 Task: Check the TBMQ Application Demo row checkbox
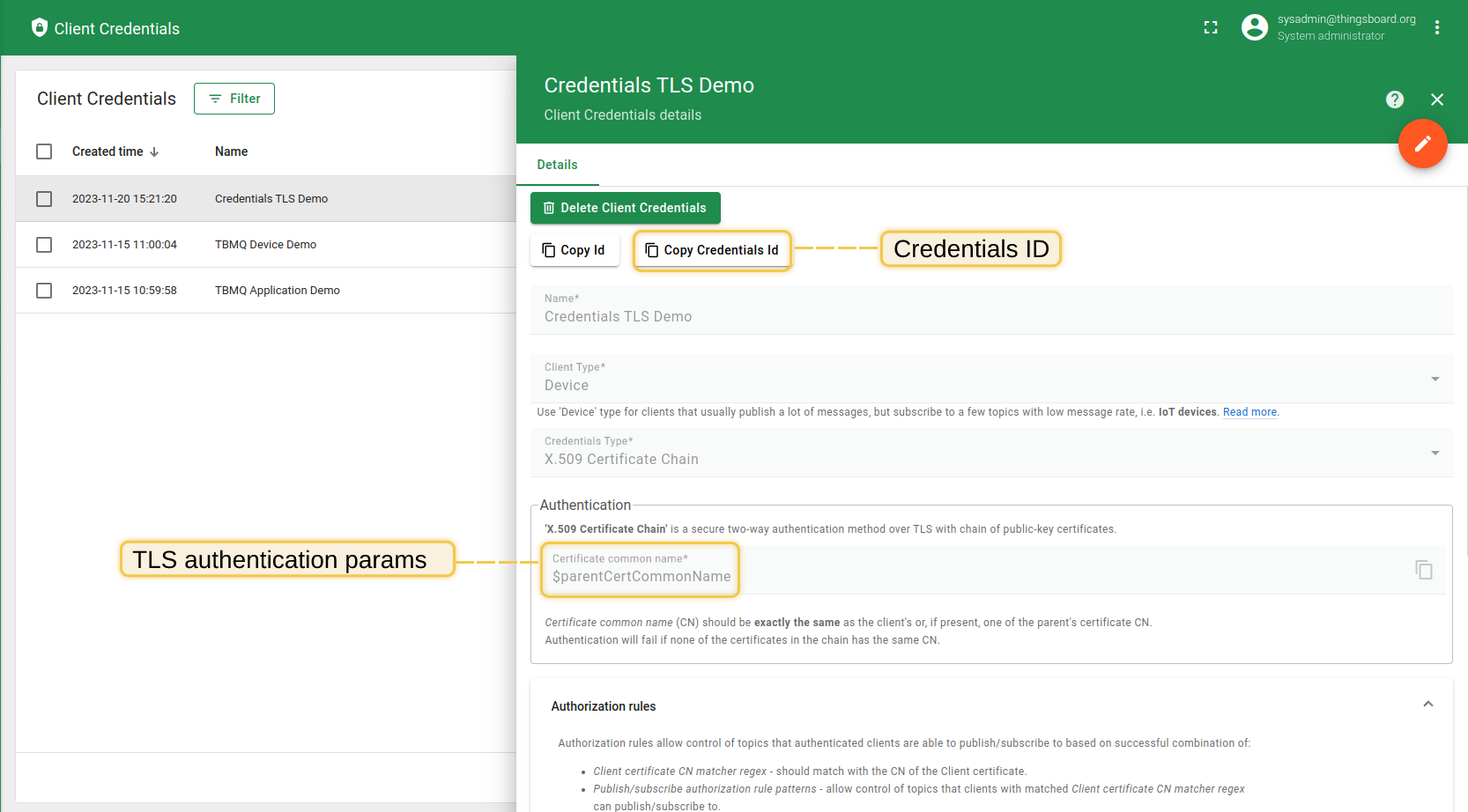point(44,291)
